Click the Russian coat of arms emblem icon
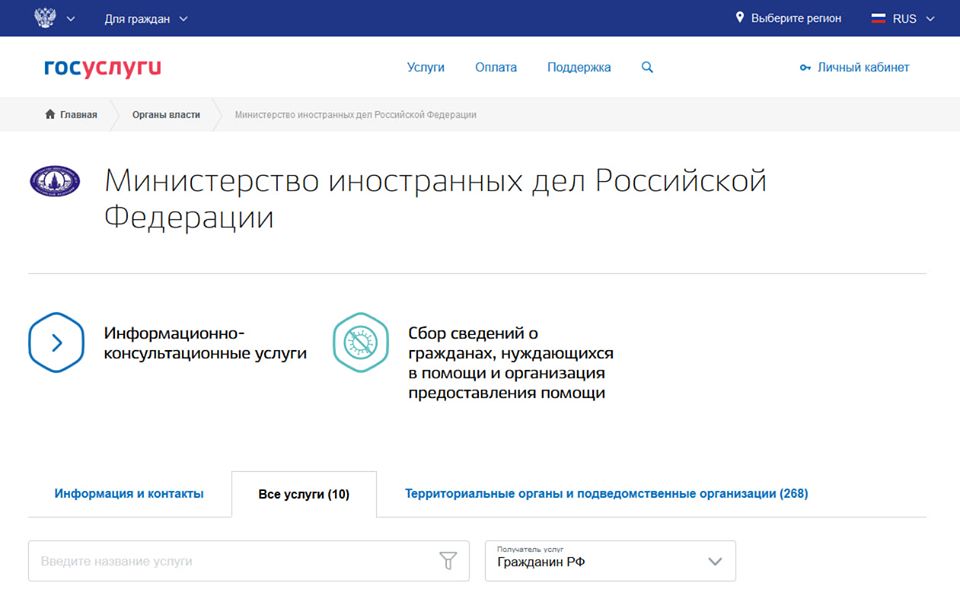Image resolution: width=960 pixels, height=599 pixels. point(45,18)
